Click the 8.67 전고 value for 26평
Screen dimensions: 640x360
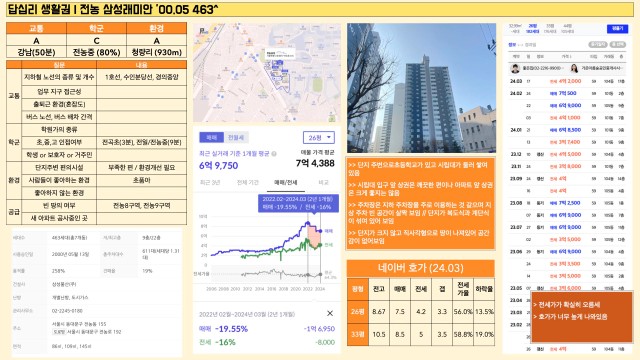379,311
